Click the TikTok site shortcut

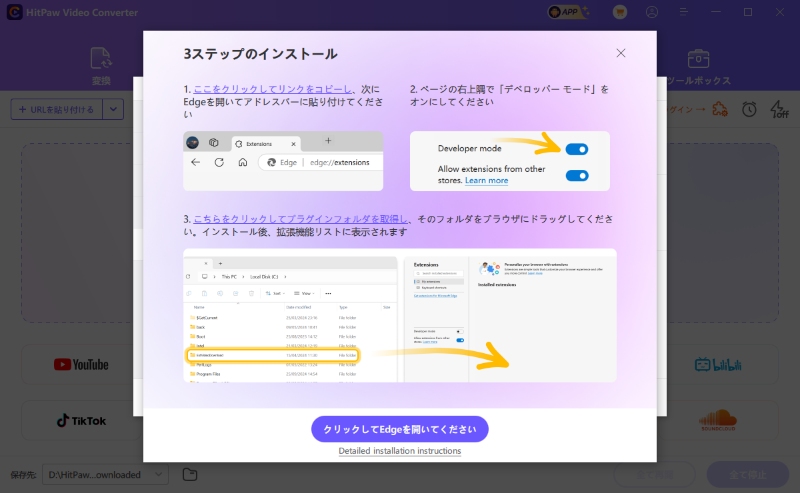81,421
